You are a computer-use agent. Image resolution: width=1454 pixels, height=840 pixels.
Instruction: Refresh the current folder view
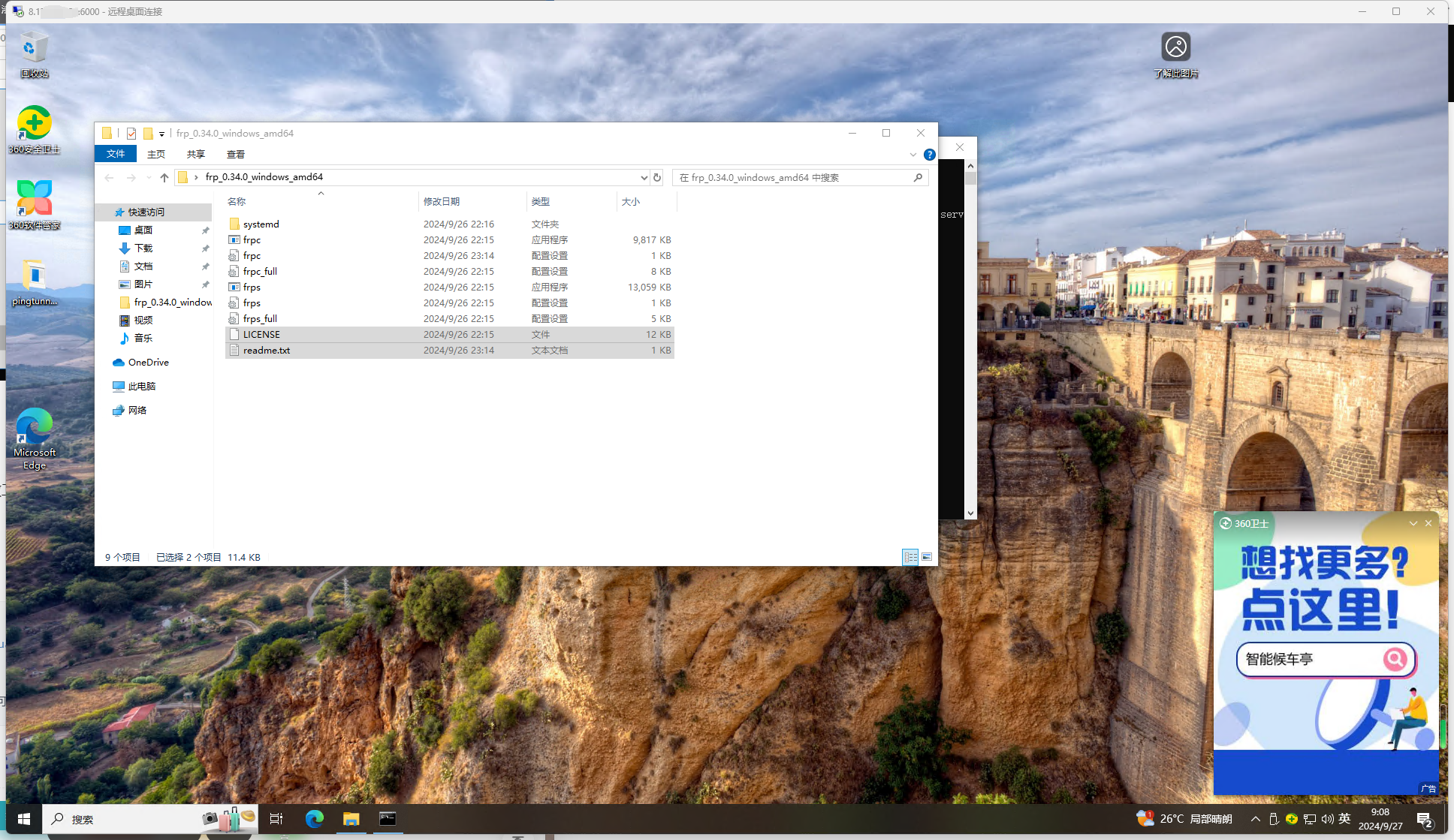coord(657,178)
